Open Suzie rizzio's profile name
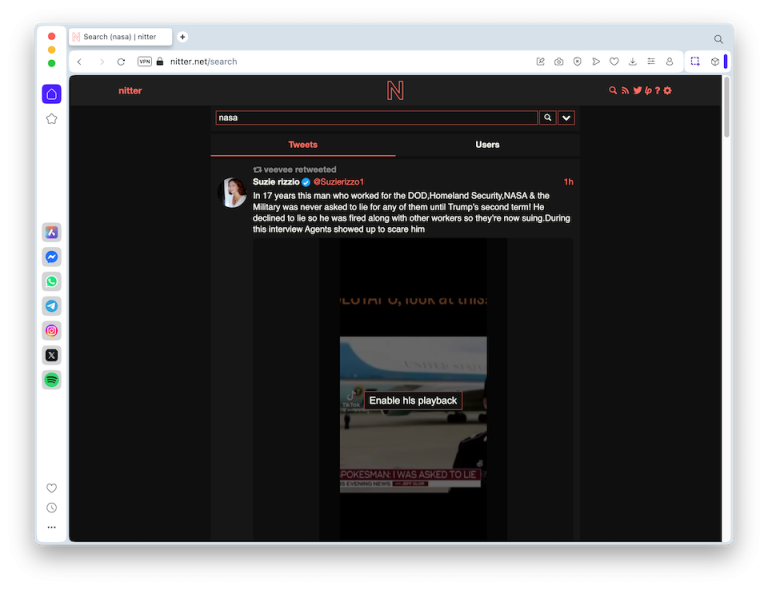Screen dimensions: 768x590 click(x=276, y=182)
